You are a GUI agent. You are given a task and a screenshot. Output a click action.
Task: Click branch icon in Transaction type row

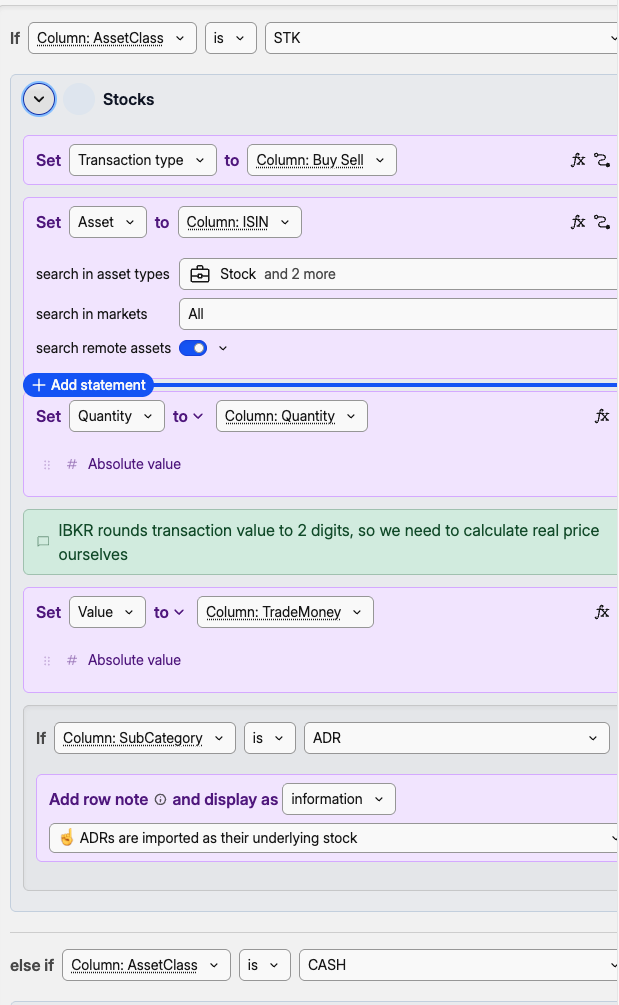click(x=601, y=160)
